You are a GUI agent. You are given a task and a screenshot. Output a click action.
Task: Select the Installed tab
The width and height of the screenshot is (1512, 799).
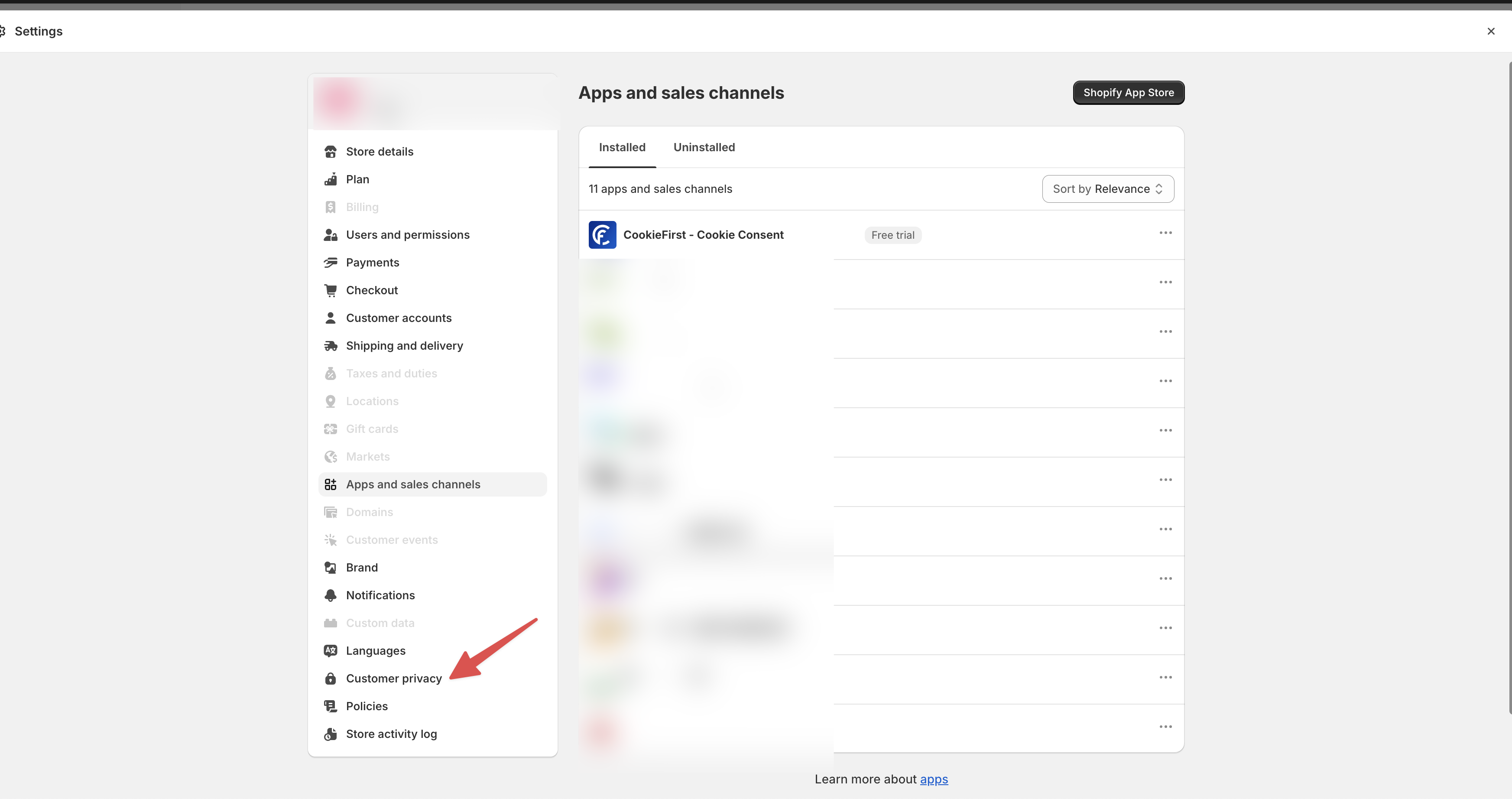(x=622, y=147)
